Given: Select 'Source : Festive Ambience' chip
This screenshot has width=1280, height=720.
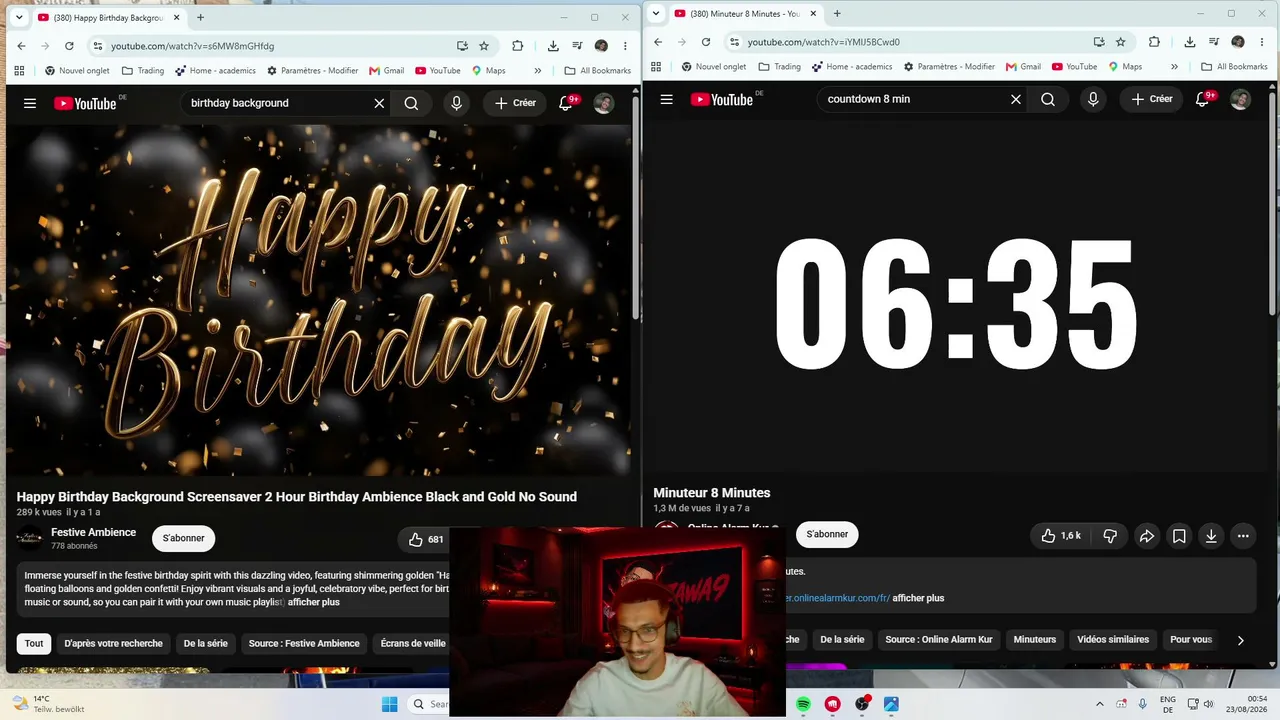Looking at the screenshot, I should 304,644.
